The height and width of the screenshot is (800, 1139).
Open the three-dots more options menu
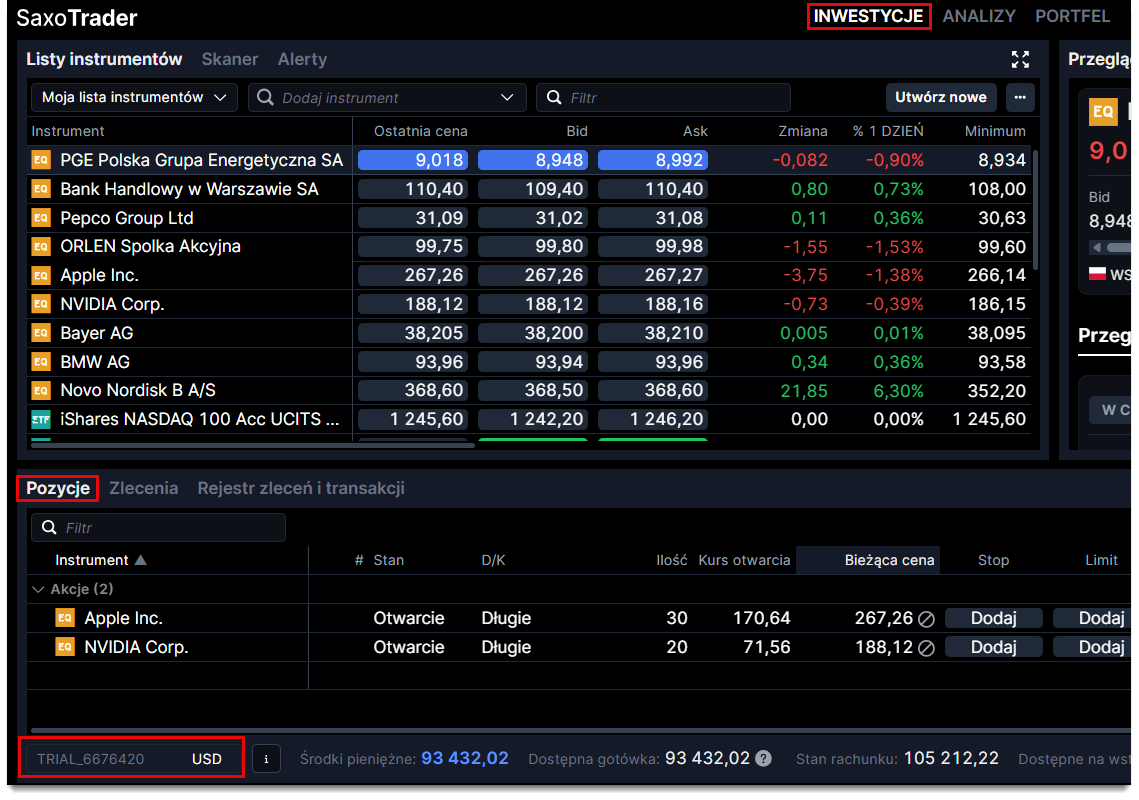(x=1020, y=97)
